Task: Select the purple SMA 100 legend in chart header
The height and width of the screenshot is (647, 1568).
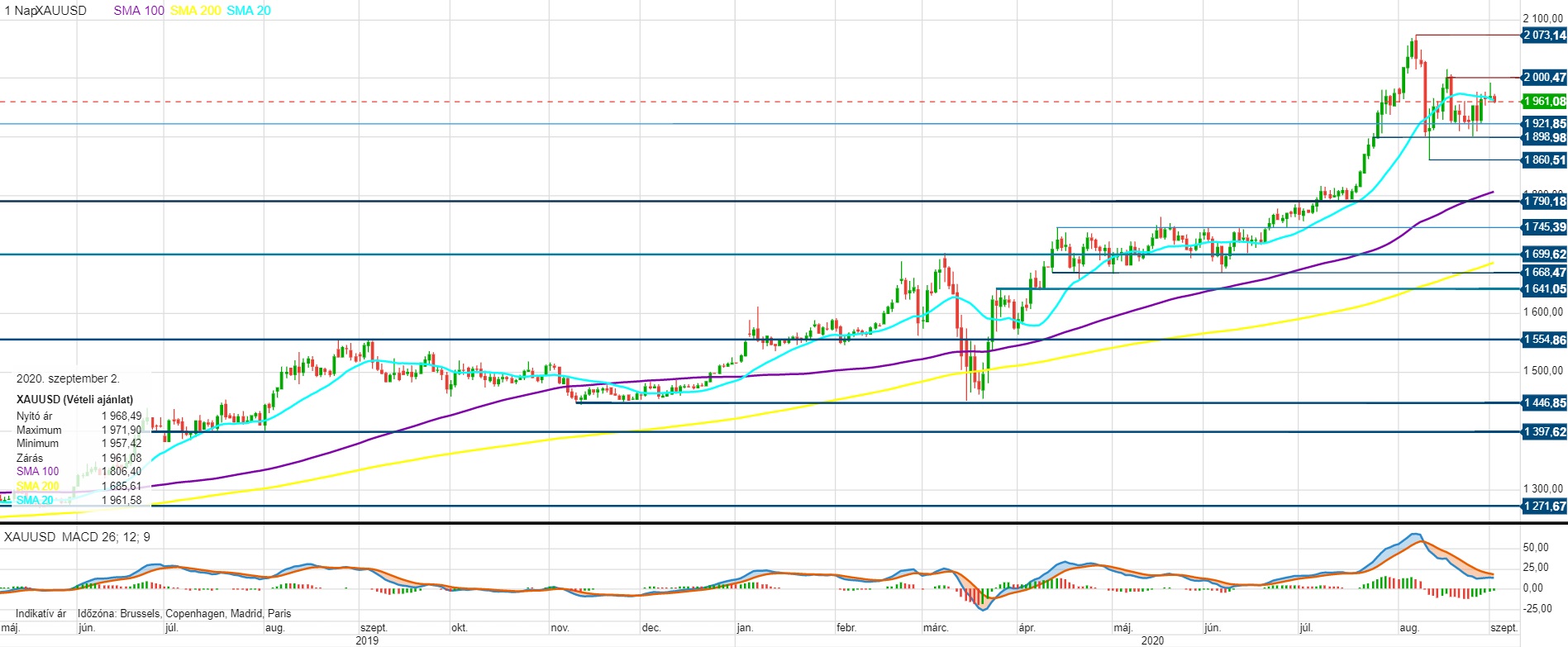Action: point(139,11)
